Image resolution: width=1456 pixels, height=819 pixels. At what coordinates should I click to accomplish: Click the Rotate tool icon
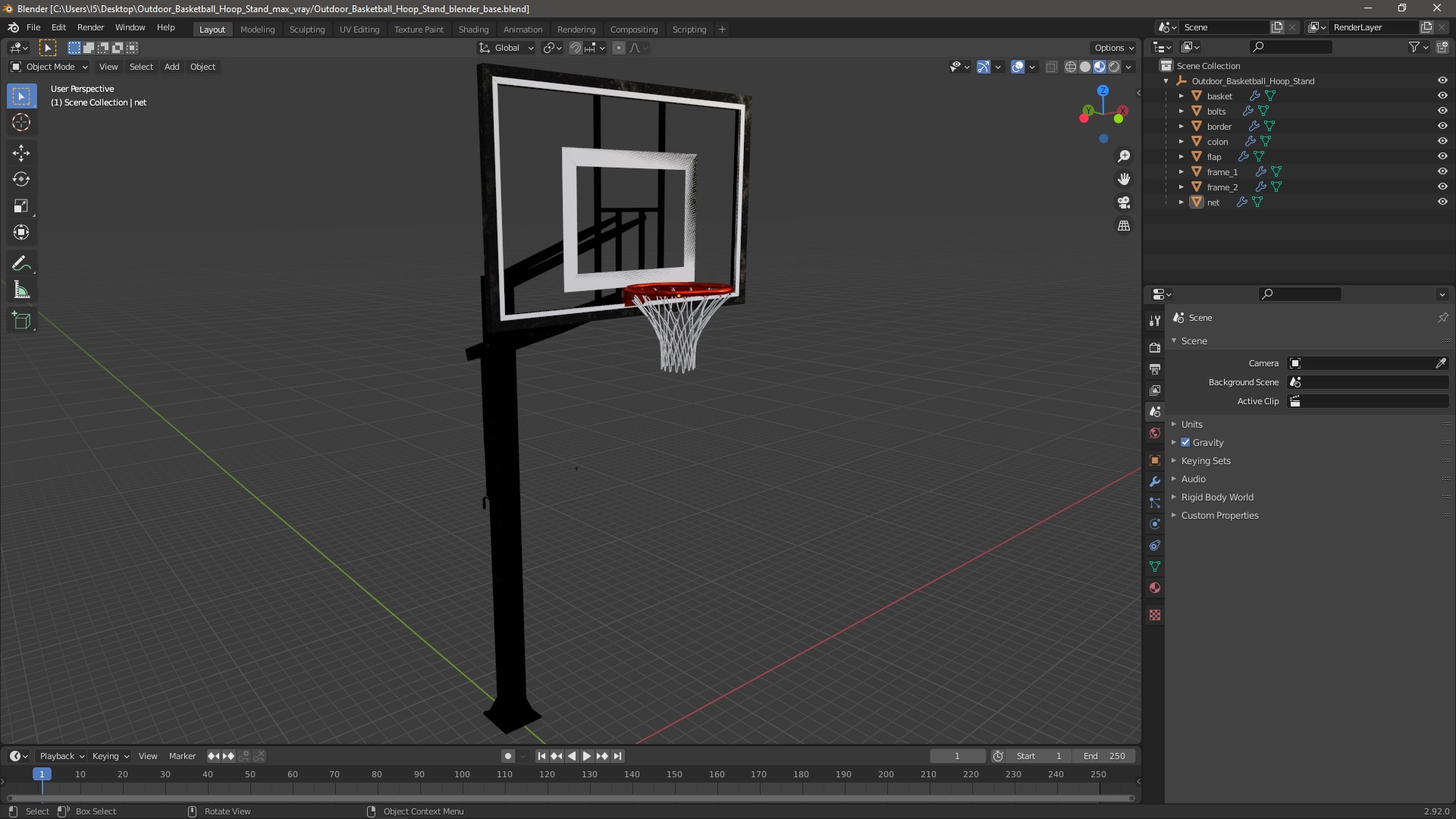coord(22,179)
